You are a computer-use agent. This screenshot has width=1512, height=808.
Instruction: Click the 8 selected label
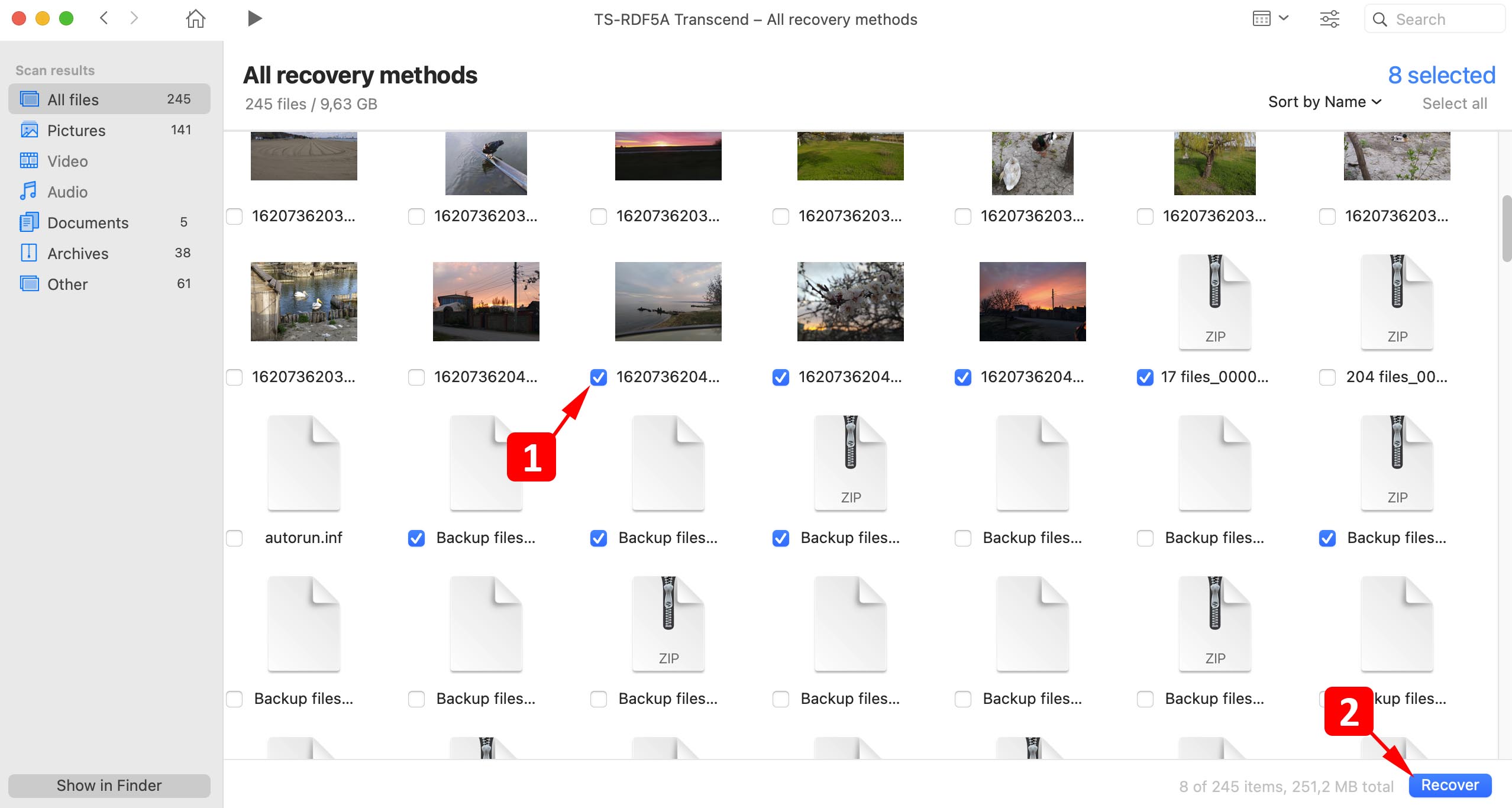click(x=1442, y=75)
